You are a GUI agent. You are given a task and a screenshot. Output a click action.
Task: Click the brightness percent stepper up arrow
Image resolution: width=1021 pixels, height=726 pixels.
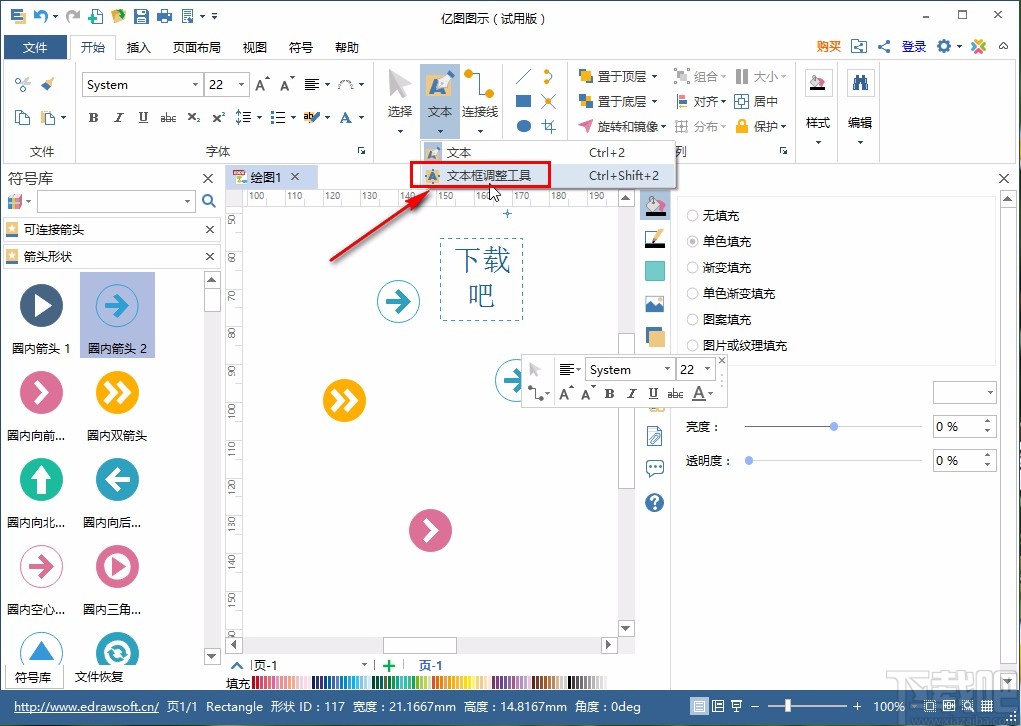pos(988,421)
